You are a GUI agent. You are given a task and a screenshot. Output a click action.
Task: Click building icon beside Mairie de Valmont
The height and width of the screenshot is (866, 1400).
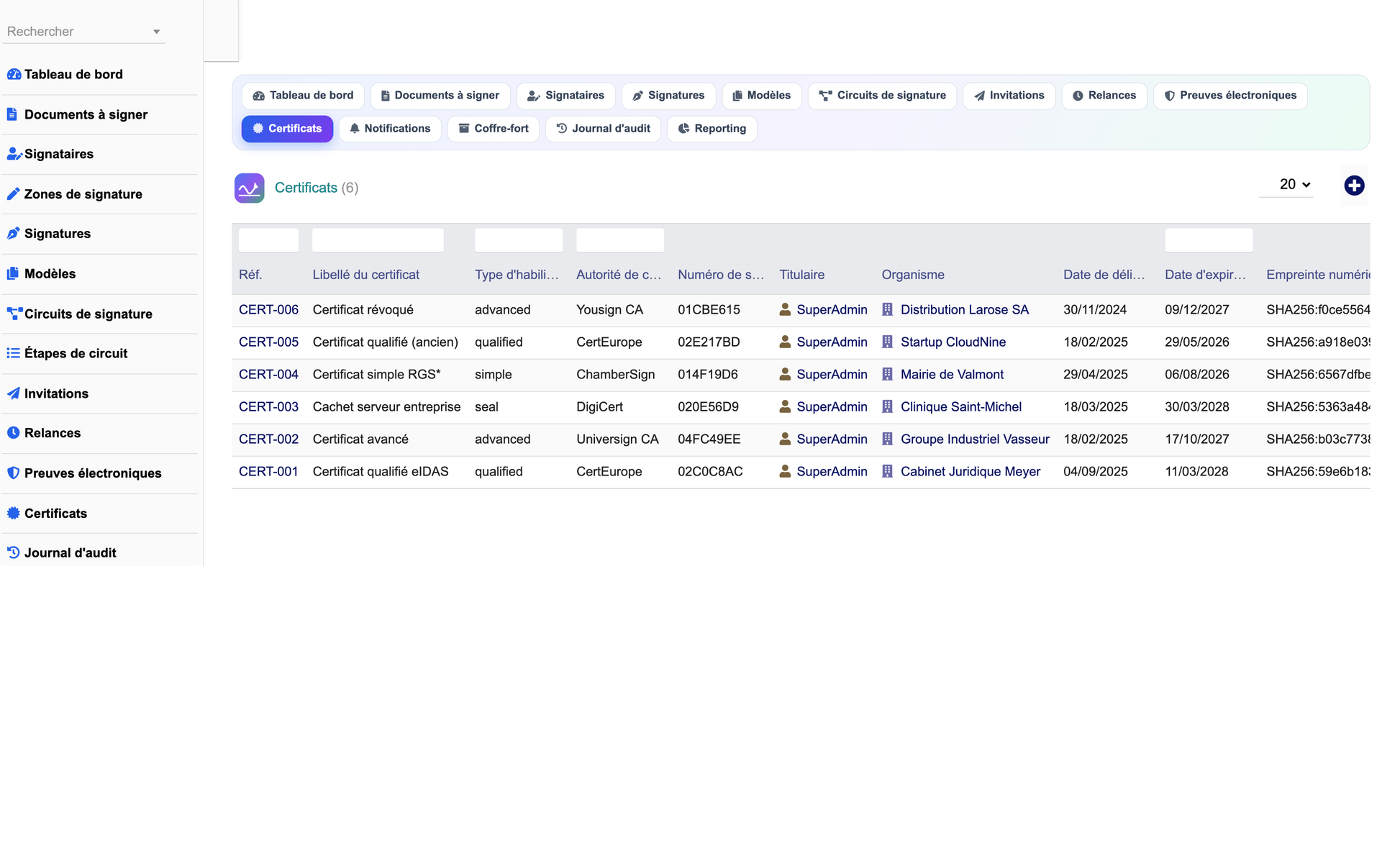coord(887,374)
